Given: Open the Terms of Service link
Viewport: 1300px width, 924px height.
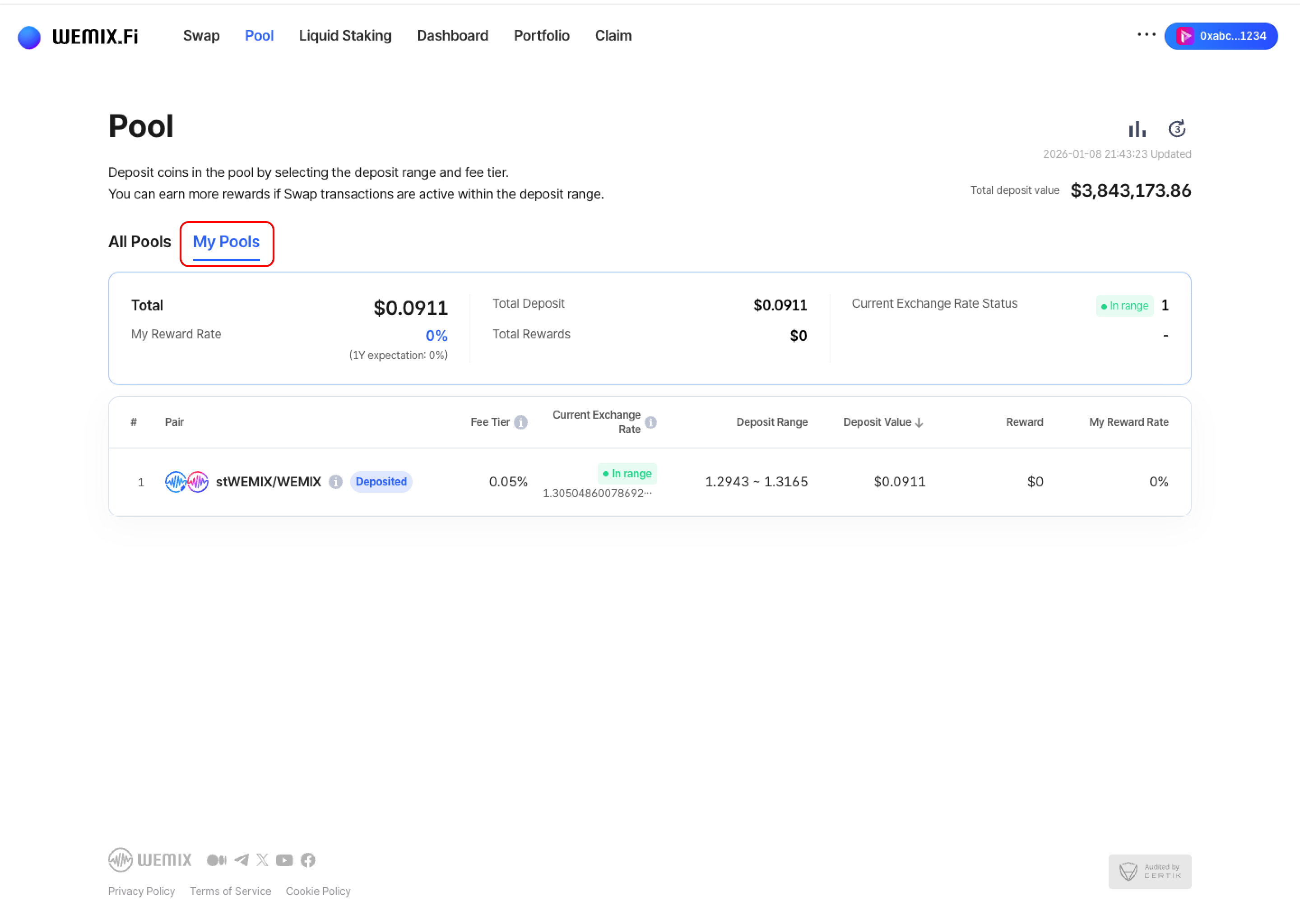Looking at the screenshot, I should [230, 891].
